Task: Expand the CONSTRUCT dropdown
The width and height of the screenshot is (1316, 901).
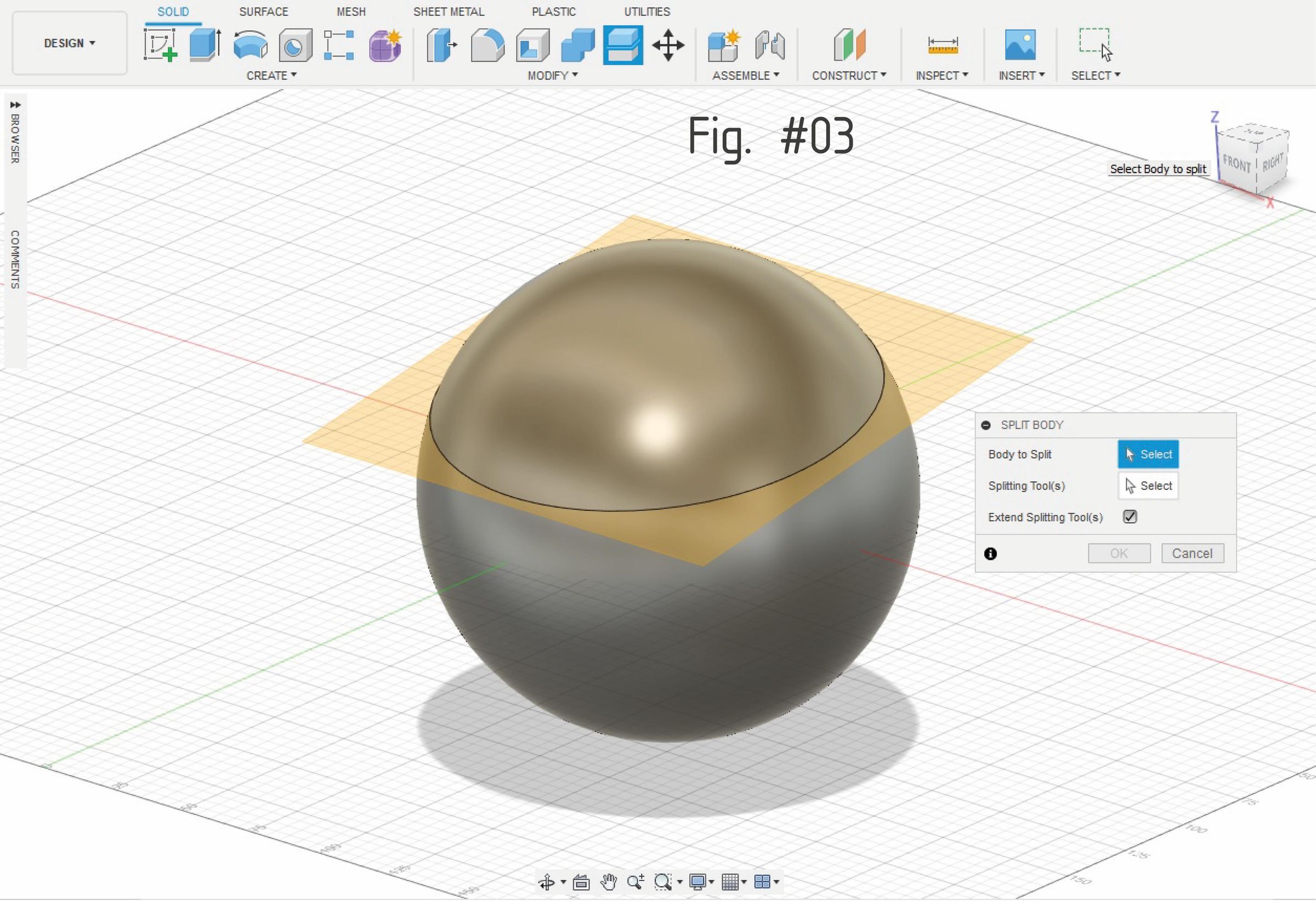Action: (848, 75)
